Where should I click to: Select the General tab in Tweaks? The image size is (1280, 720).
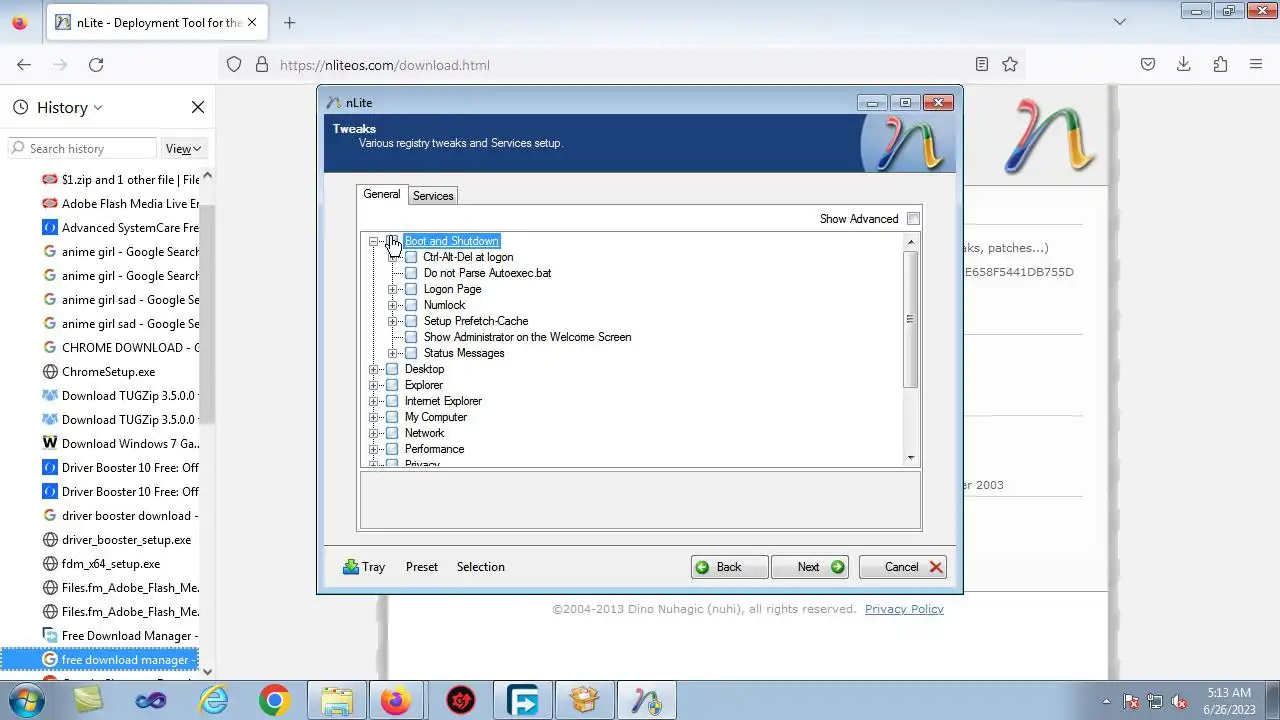click(x=381, y=194)
